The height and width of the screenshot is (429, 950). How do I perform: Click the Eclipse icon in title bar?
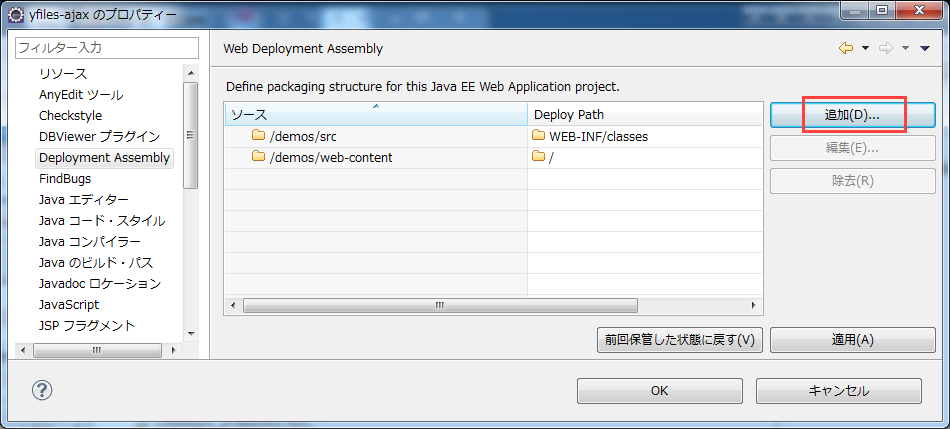(x=17, y=16)
